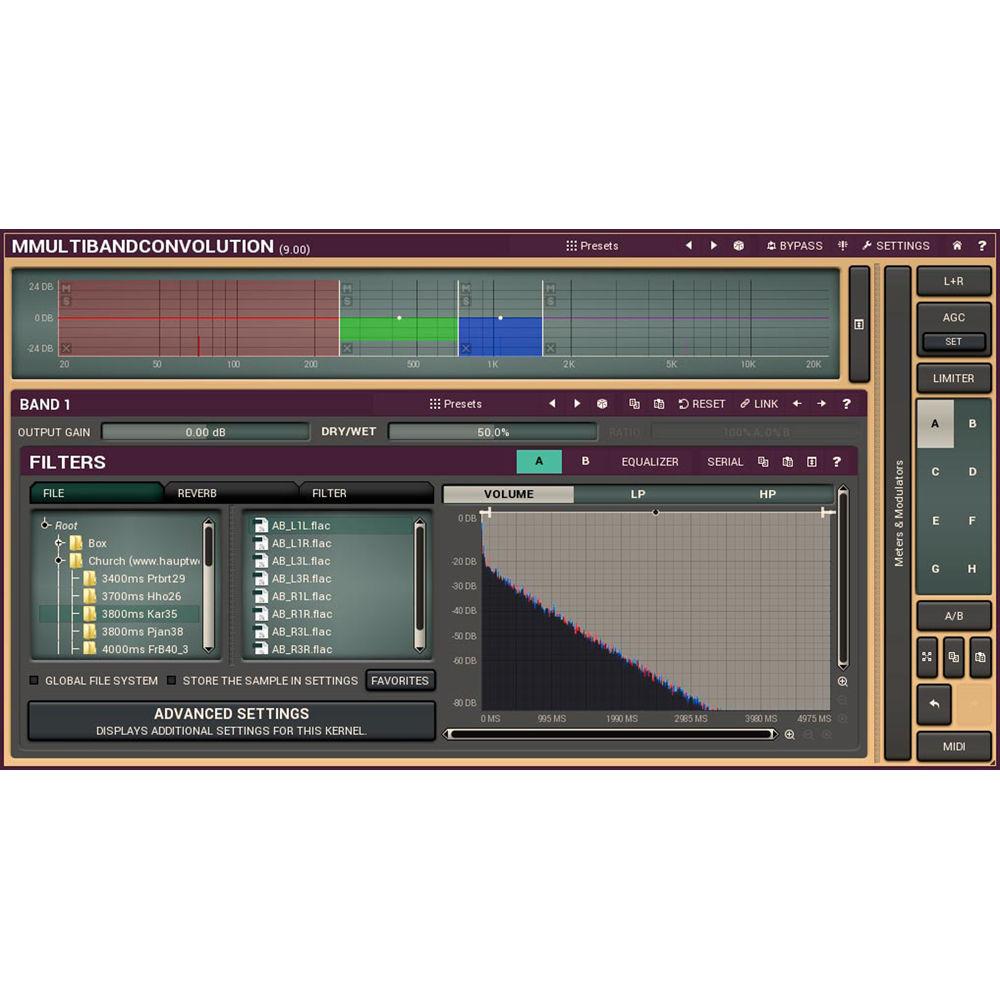Paste settings via the paste icon in Band 1 row
The width and height of the screenshot is (1000, 1000).
pyautogui.click(x=659, y=403)
